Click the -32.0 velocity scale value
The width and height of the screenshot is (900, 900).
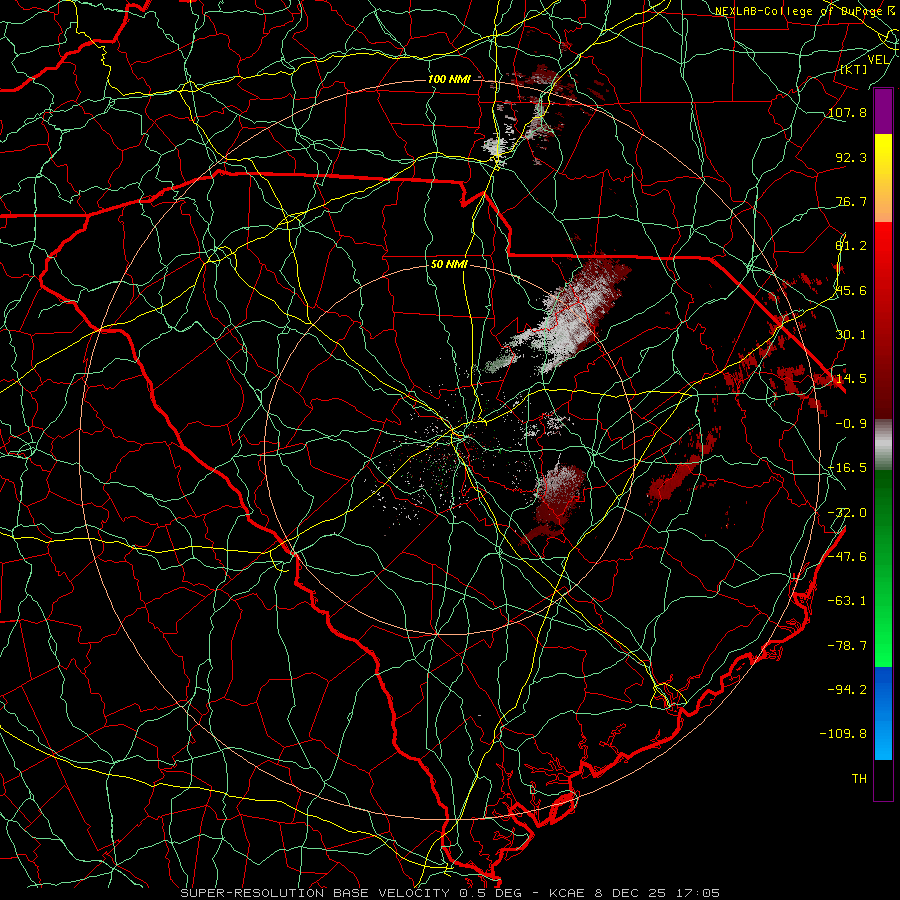point(847,513)
